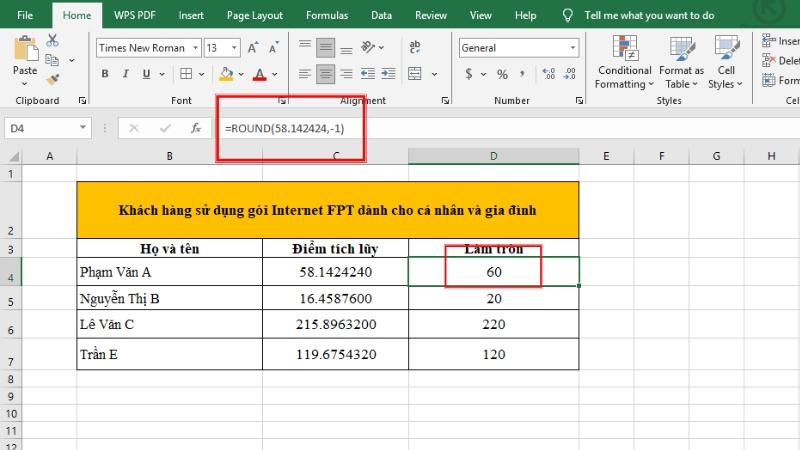Viewport: 800px width, 450px height.
Task: Click the formula bar with ROUND formula
Action: (508, 128)
